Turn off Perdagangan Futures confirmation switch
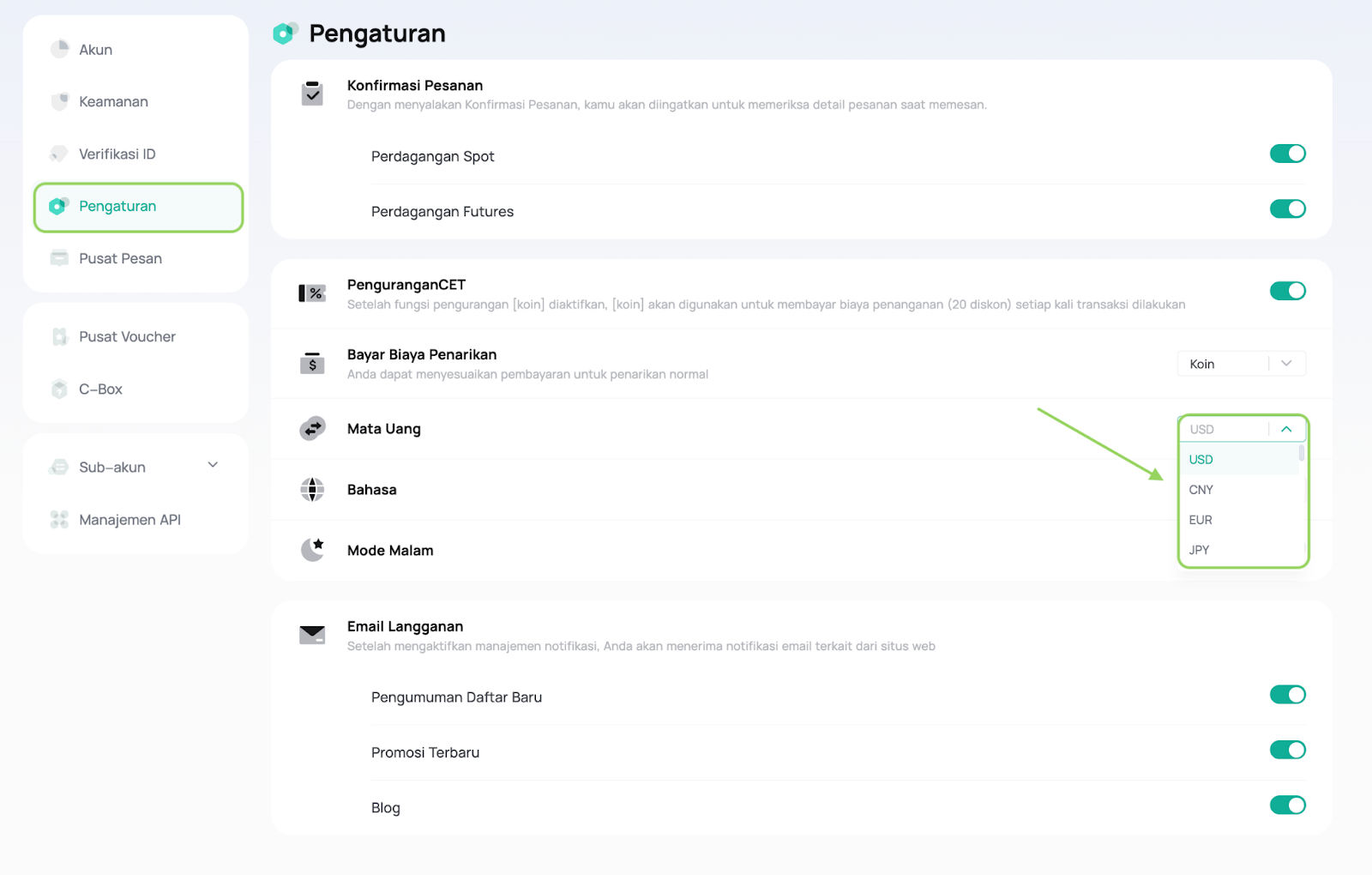 click(1287, 208)
